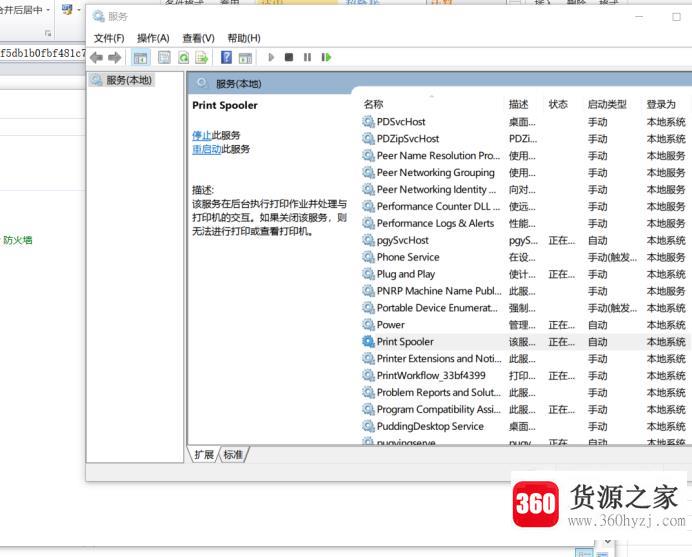
Task: Switch to the 扩展 tab
Action: (204, 455)
